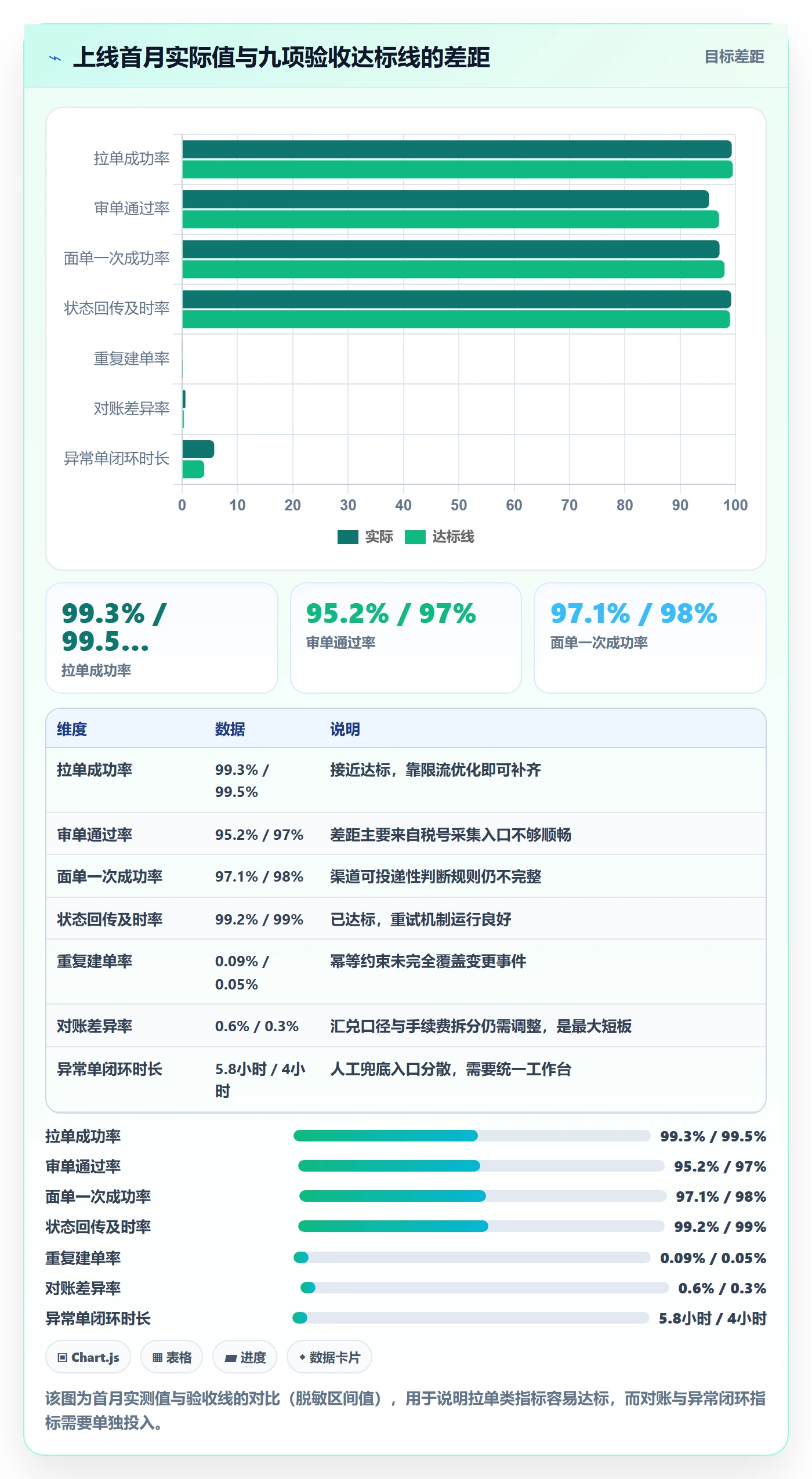Click the 拉单成功率 progress bar
The height and width of the screenshot is (1479, 812).
(x=472, y=1136)
